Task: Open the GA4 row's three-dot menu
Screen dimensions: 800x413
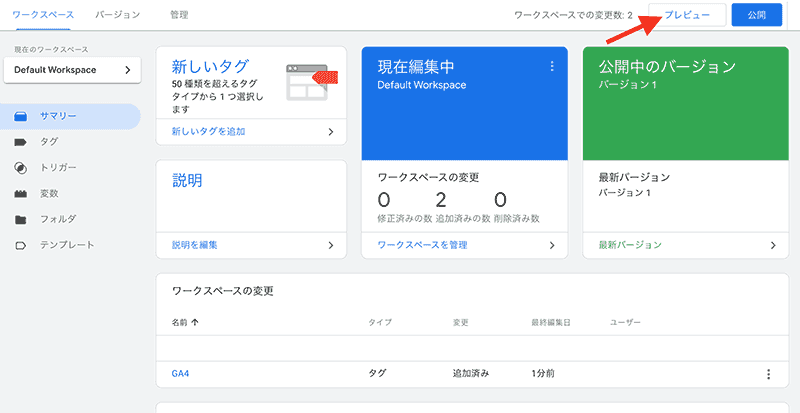Action: coord(768,374)
